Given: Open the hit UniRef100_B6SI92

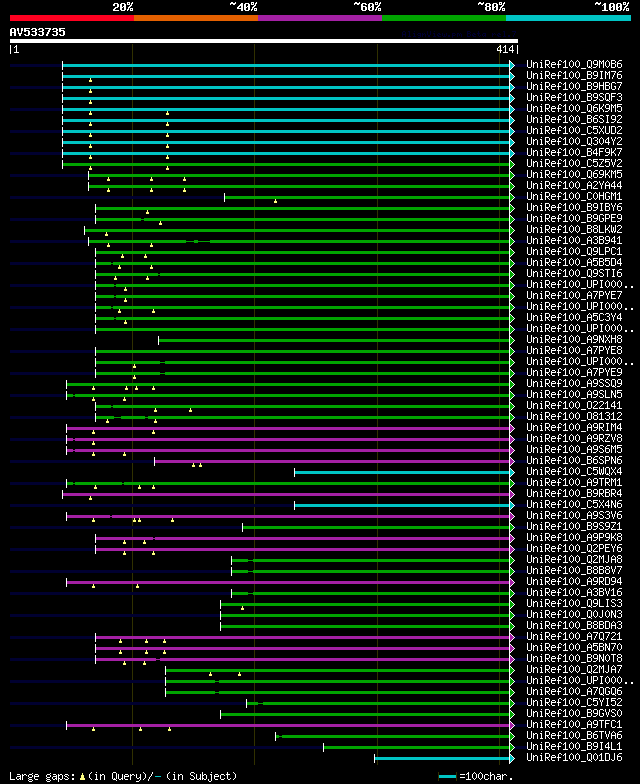Looking at the screenshot, I should 574,120.
